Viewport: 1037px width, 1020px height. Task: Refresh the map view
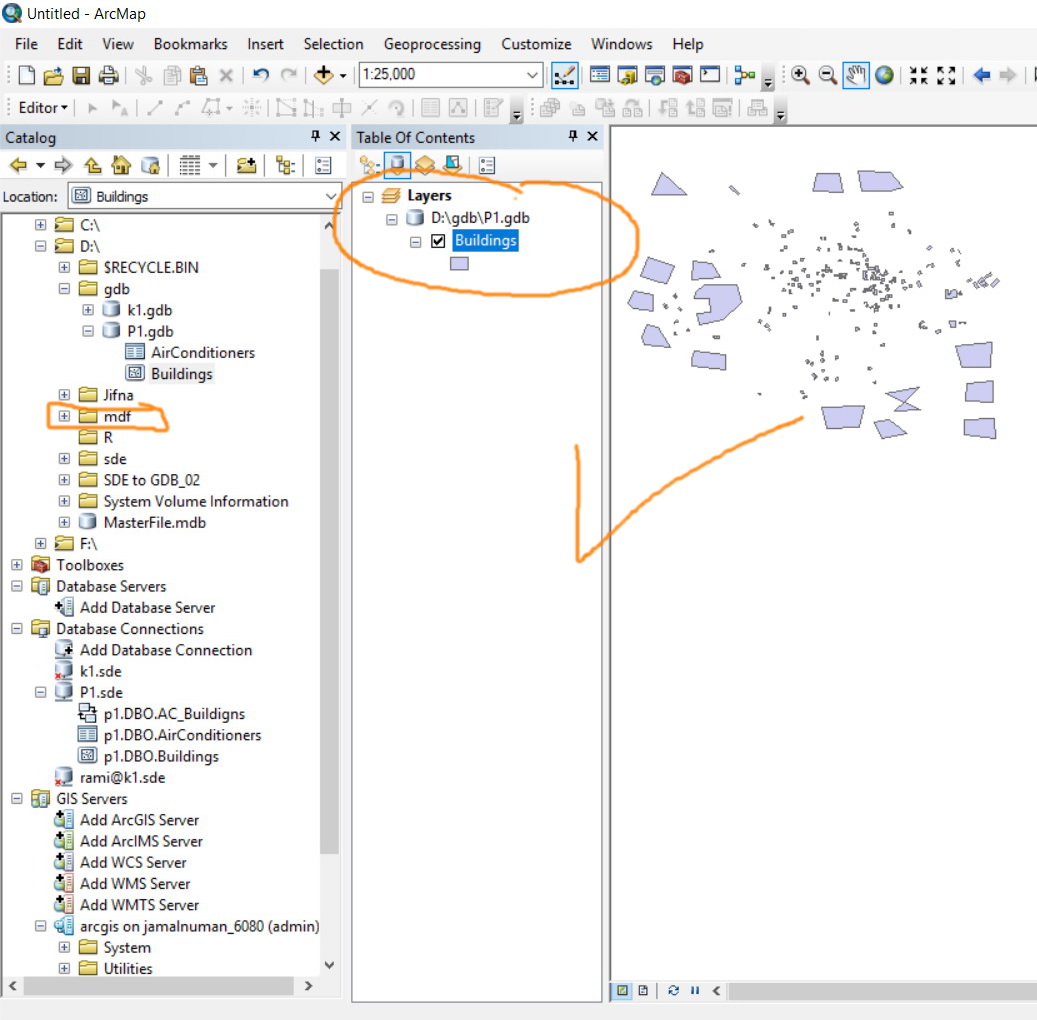tap(673, 990)
